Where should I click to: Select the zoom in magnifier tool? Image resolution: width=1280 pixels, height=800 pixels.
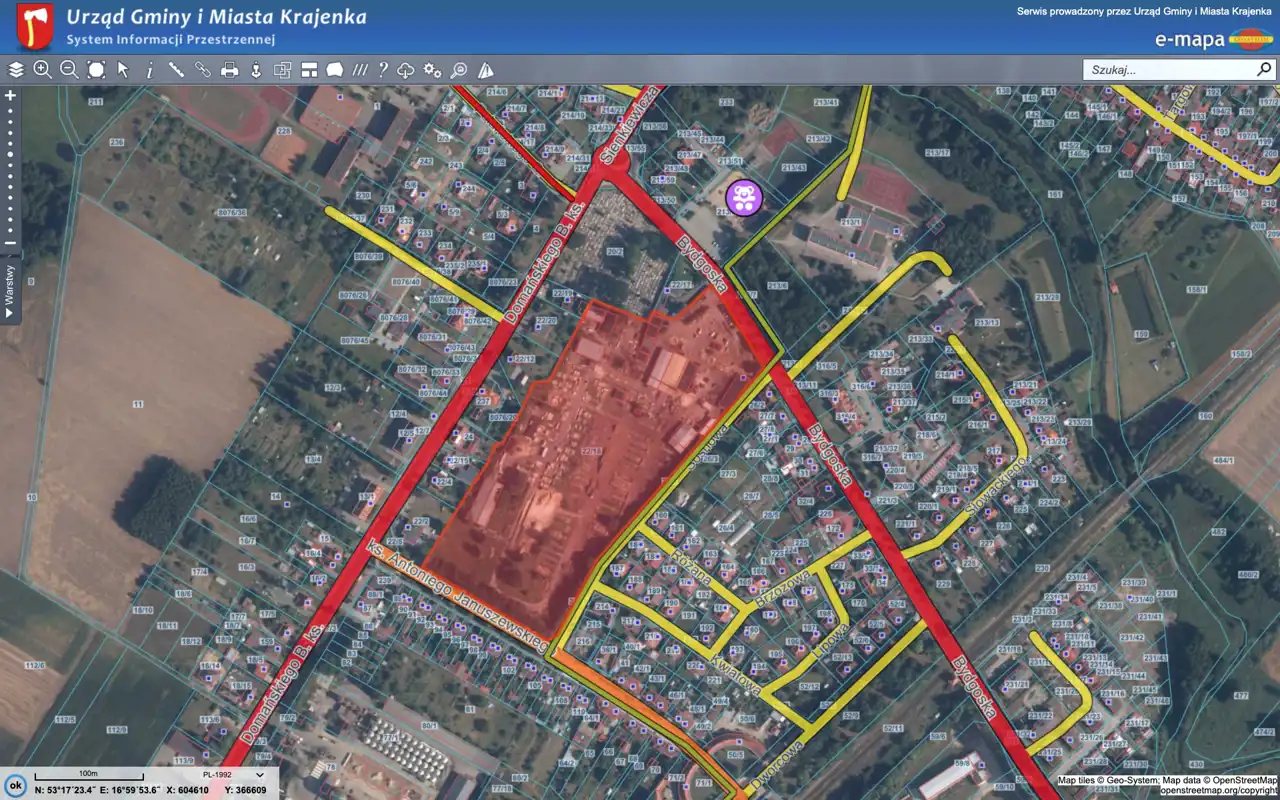tap(42, 70)
